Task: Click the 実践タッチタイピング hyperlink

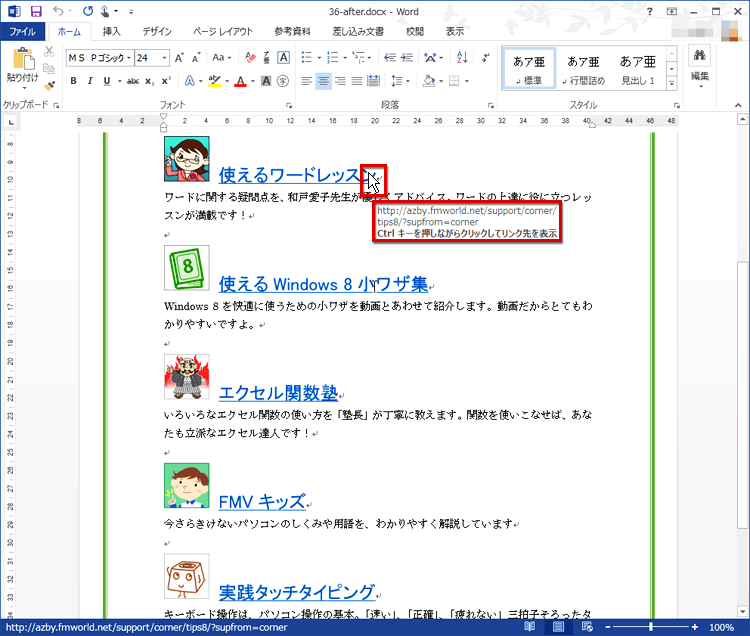Action: tap(297, 592)
